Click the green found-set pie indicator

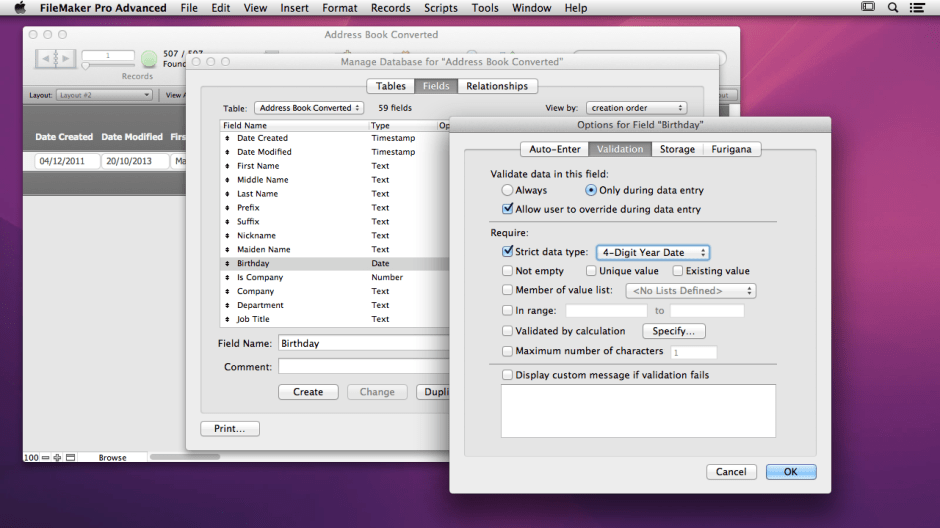tap(149, 59)
